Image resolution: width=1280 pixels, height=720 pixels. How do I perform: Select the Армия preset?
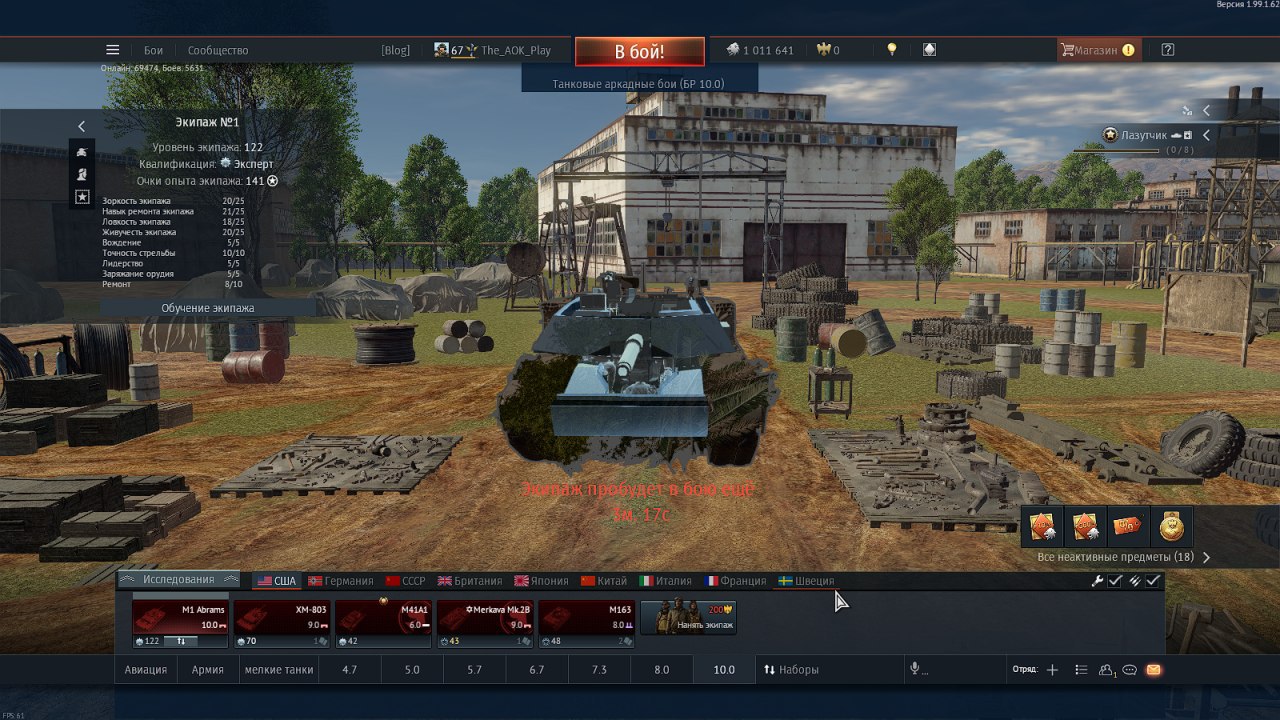tap(208, 670)
